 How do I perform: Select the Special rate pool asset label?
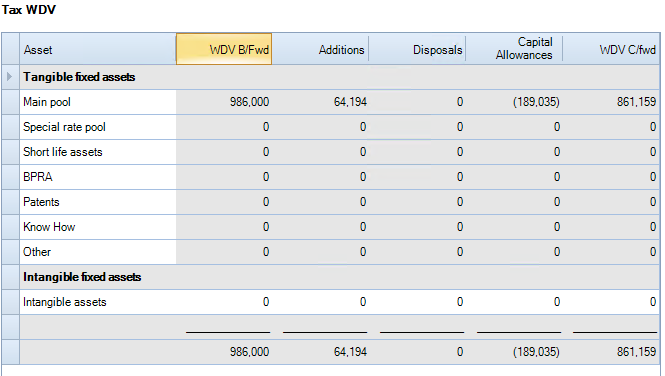(64, 127)
